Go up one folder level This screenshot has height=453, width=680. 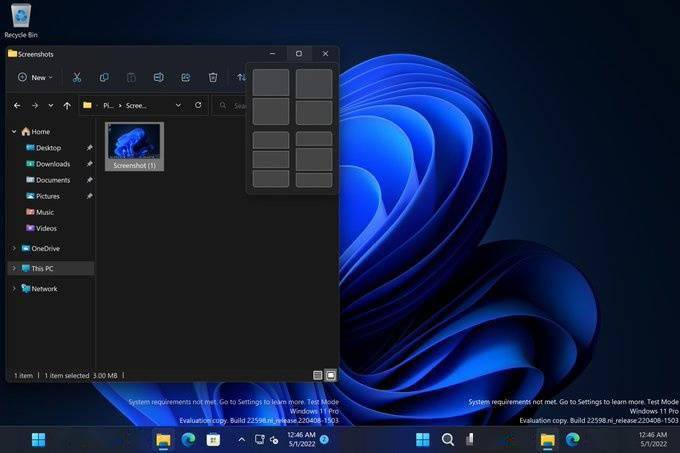(x=67, y=105)
